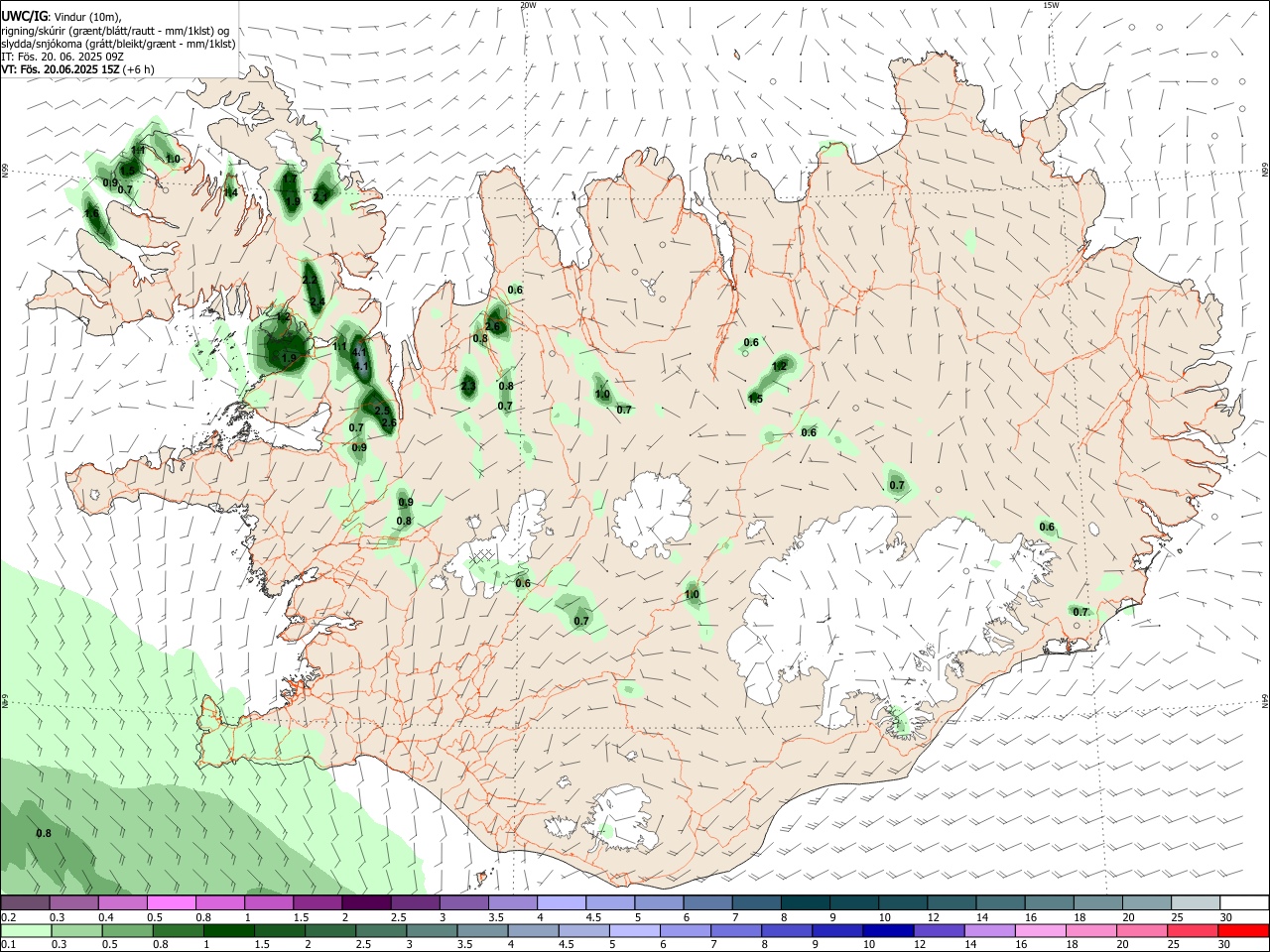Click the dark purple 2 snow legend swatch
Screen dimensions: 1270x952
tap(366, 902)
